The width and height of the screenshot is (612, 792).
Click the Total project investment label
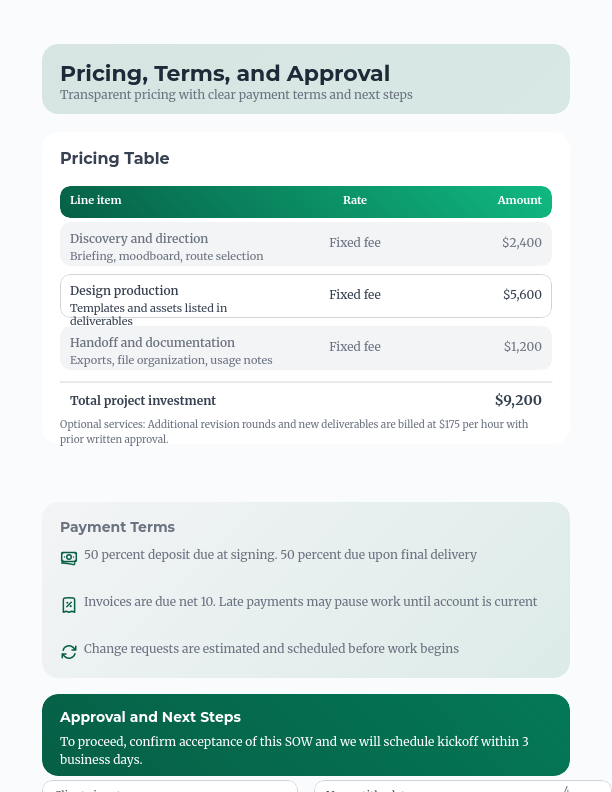pyautogui.click(x=143, y=401)
